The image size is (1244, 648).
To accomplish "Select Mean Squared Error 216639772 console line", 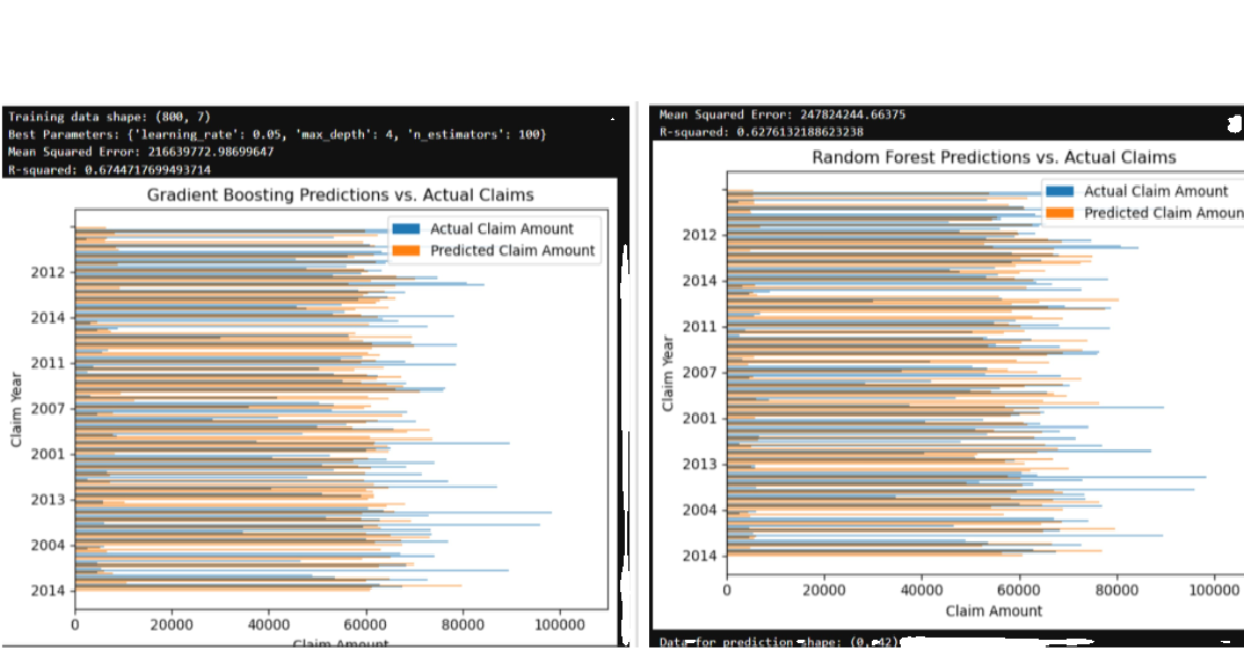I will [x=141, y=152].
